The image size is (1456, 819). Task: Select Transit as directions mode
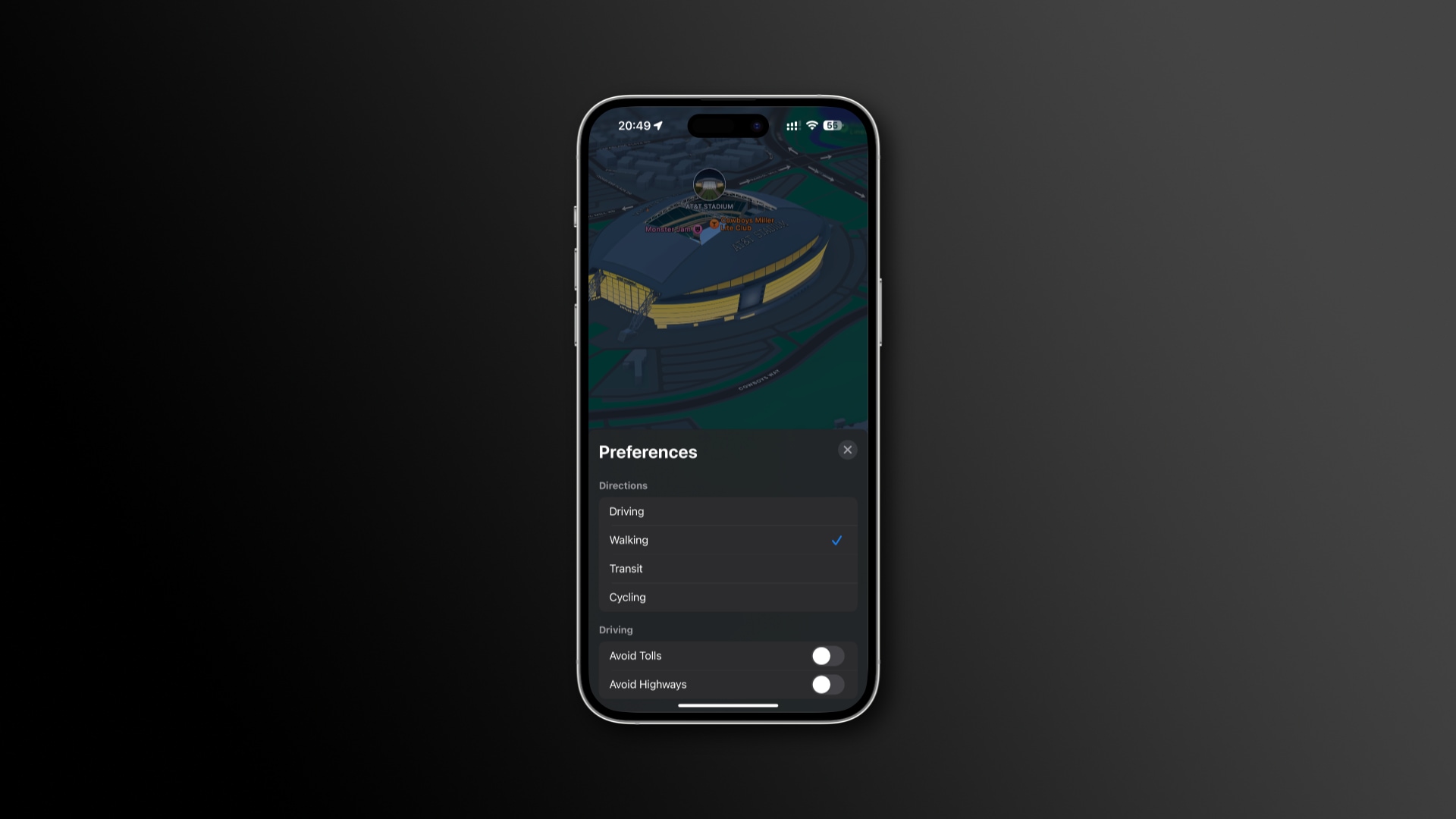tap(728, 568)
